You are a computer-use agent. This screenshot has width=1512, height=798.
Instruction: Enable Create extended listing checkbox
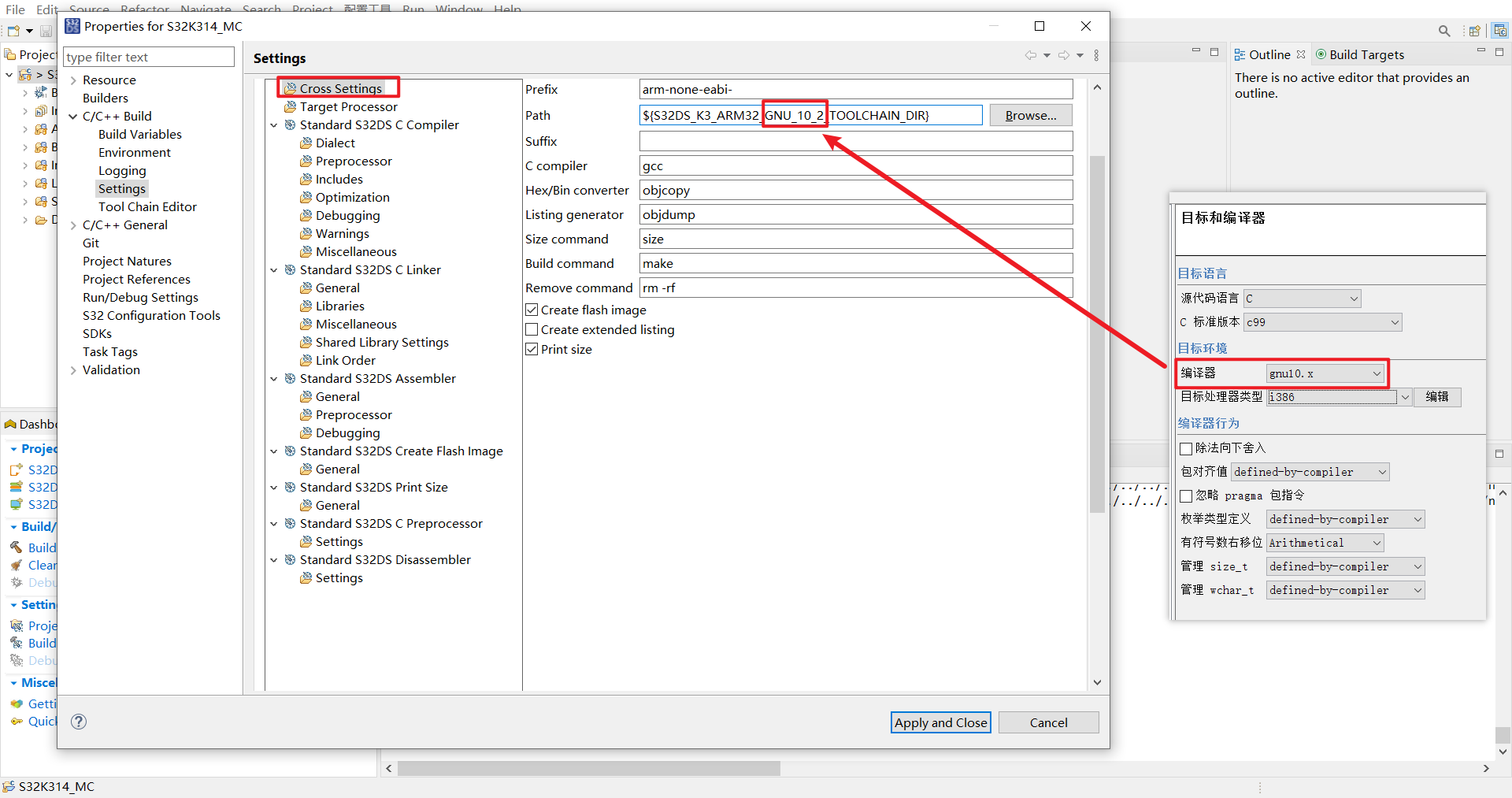coord(532,329)
